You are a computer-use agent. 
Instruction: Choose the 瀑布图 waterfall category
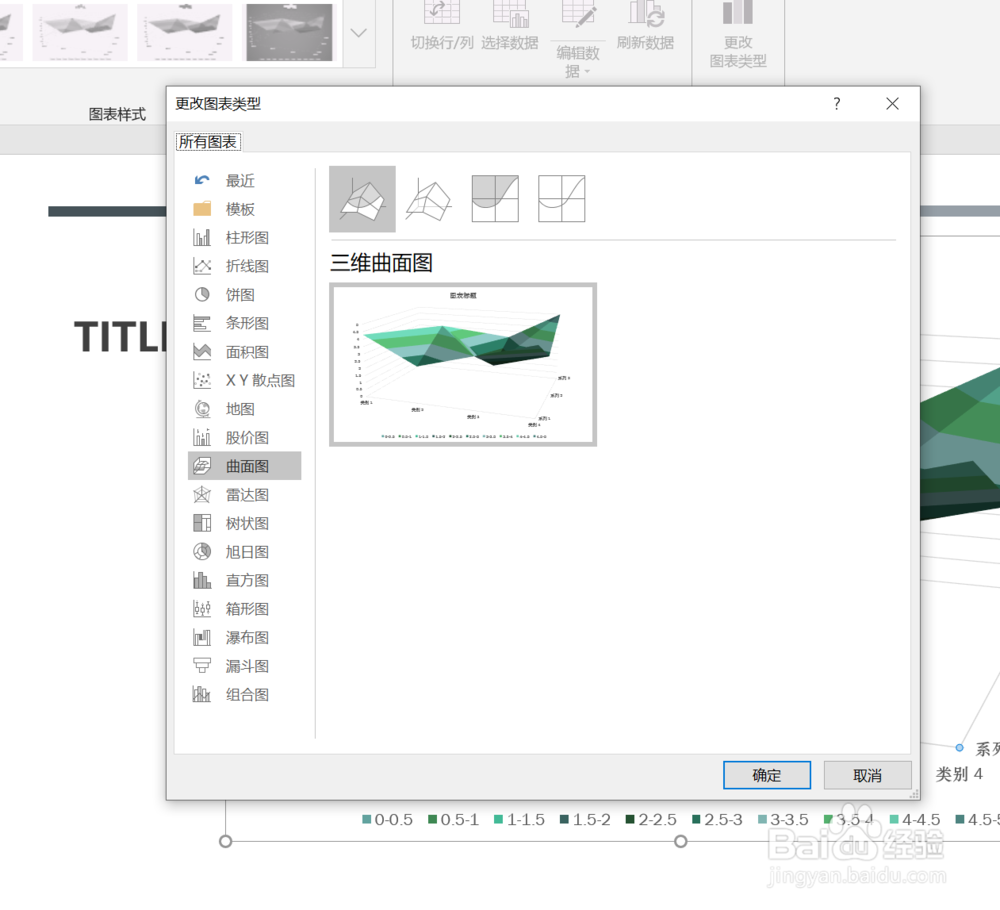click(244, 638)
